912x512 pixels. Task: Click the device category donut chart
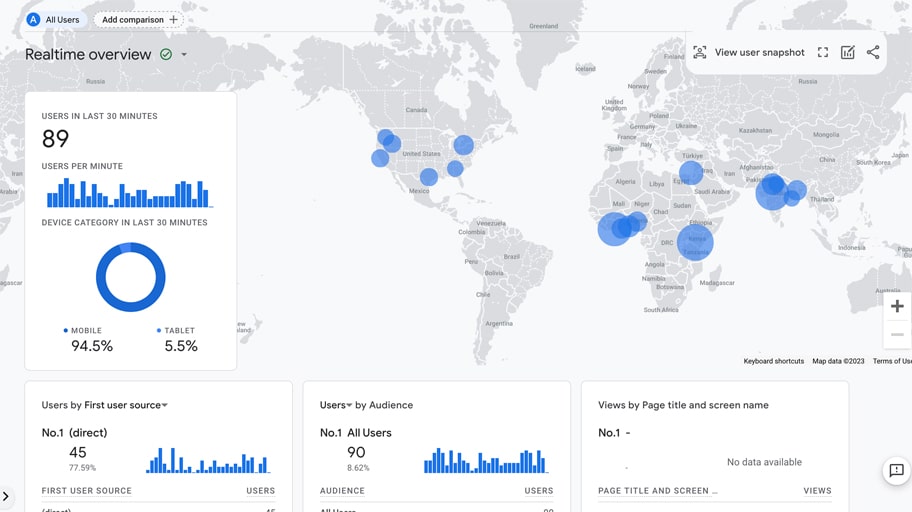tap(130, 277)
